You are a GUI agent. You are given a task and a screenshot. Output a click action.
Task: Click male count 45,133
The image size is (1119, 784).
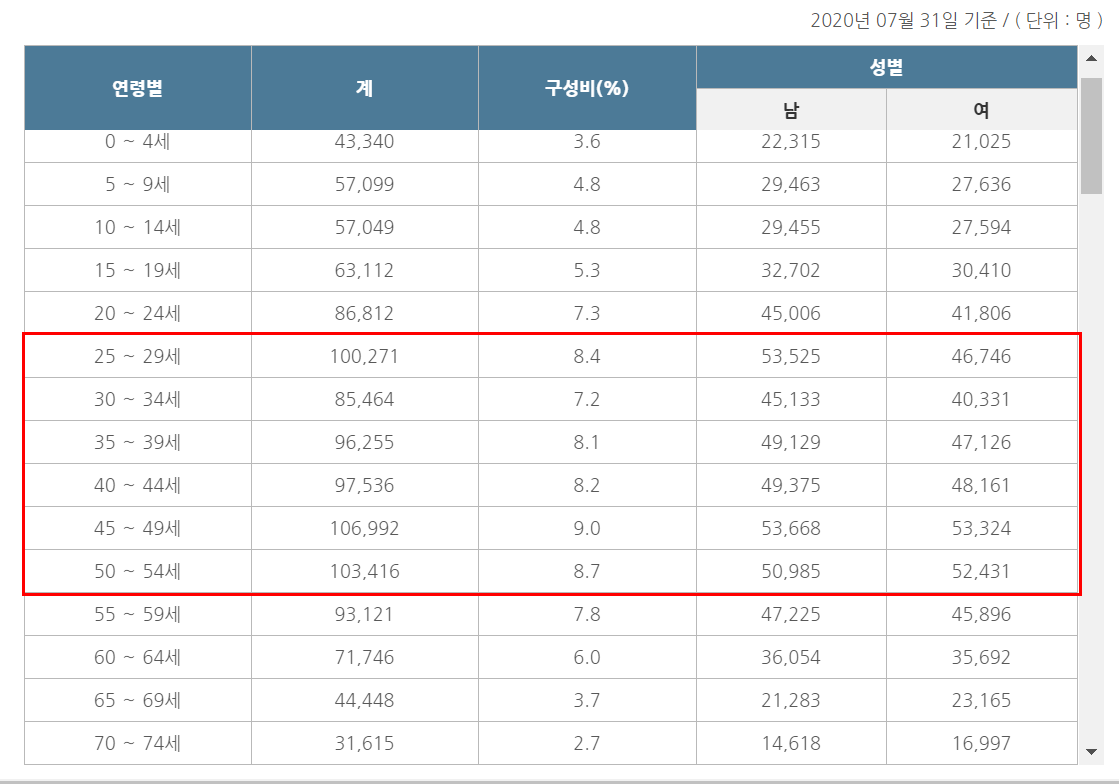[791, 399]
